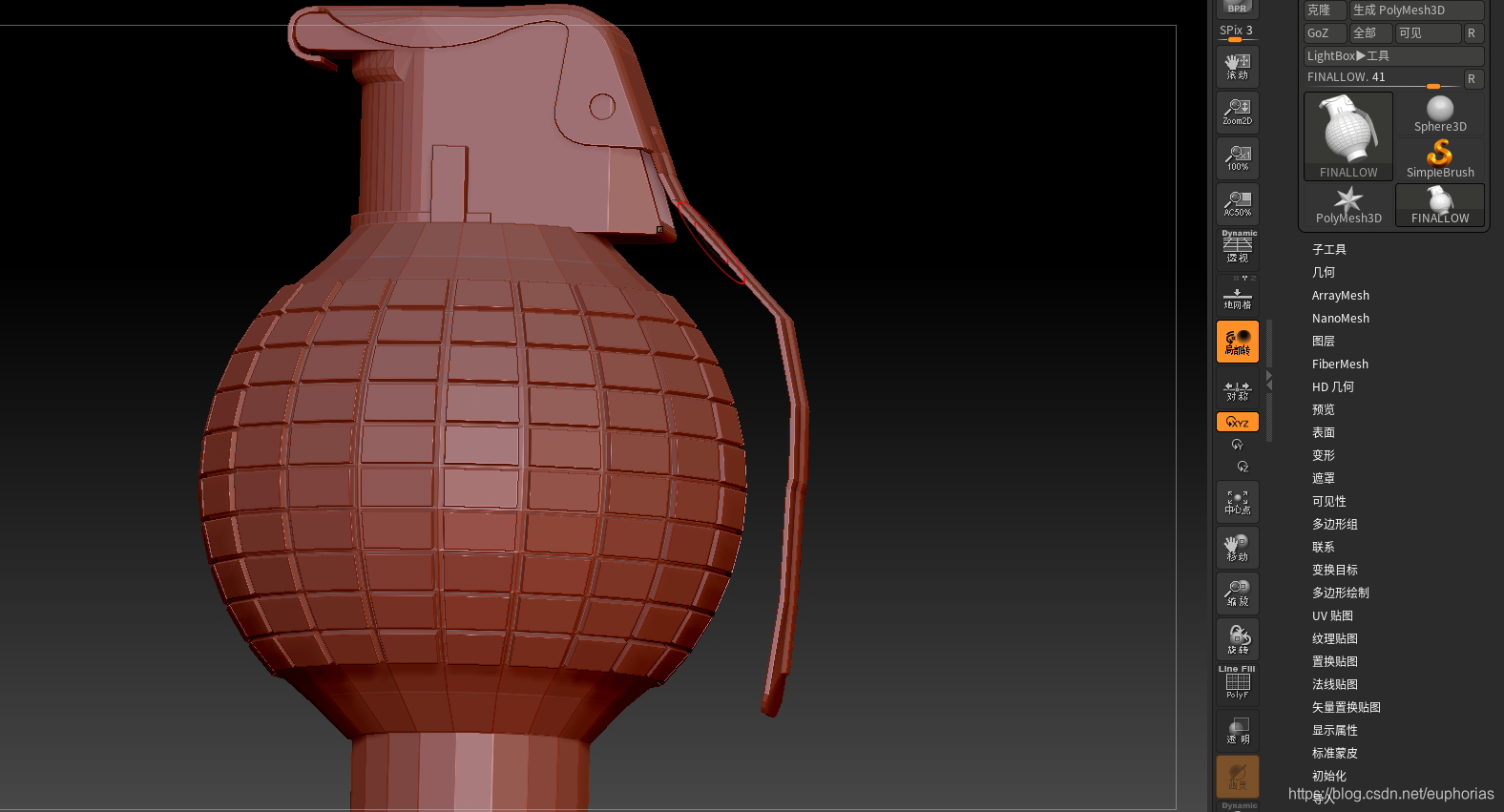Viewport: 1504px width, 812px height.
Task: Toggle the ghost transparency button
Action: tap(1238, 777)
